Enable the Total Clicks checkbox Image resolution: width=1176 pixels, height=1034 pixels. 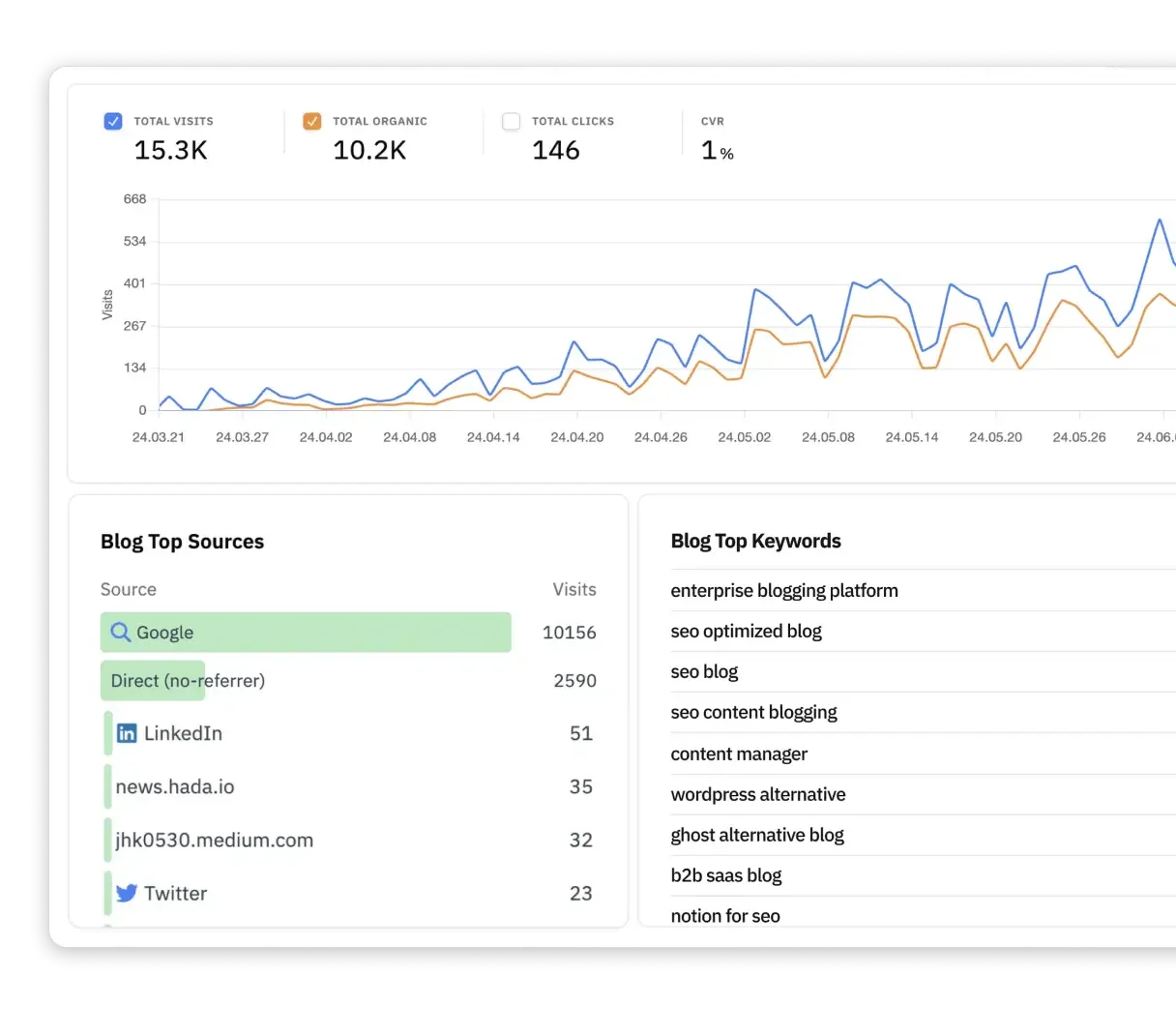(x=511, y=121)
